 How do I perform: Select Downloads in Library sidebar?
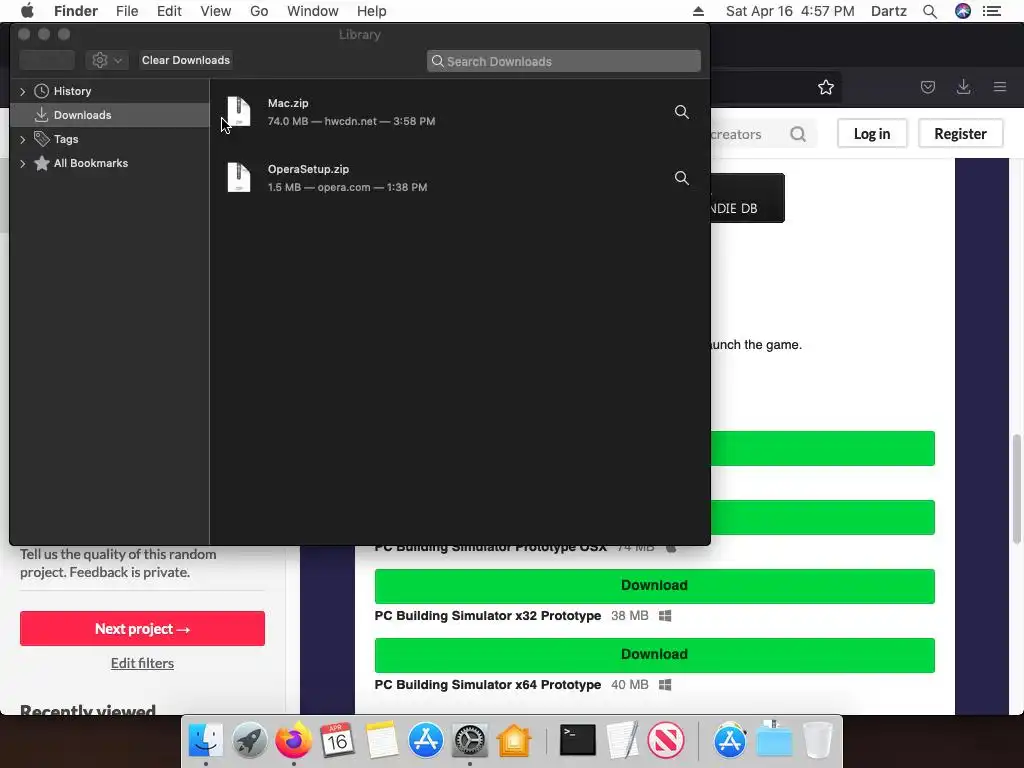110,115
